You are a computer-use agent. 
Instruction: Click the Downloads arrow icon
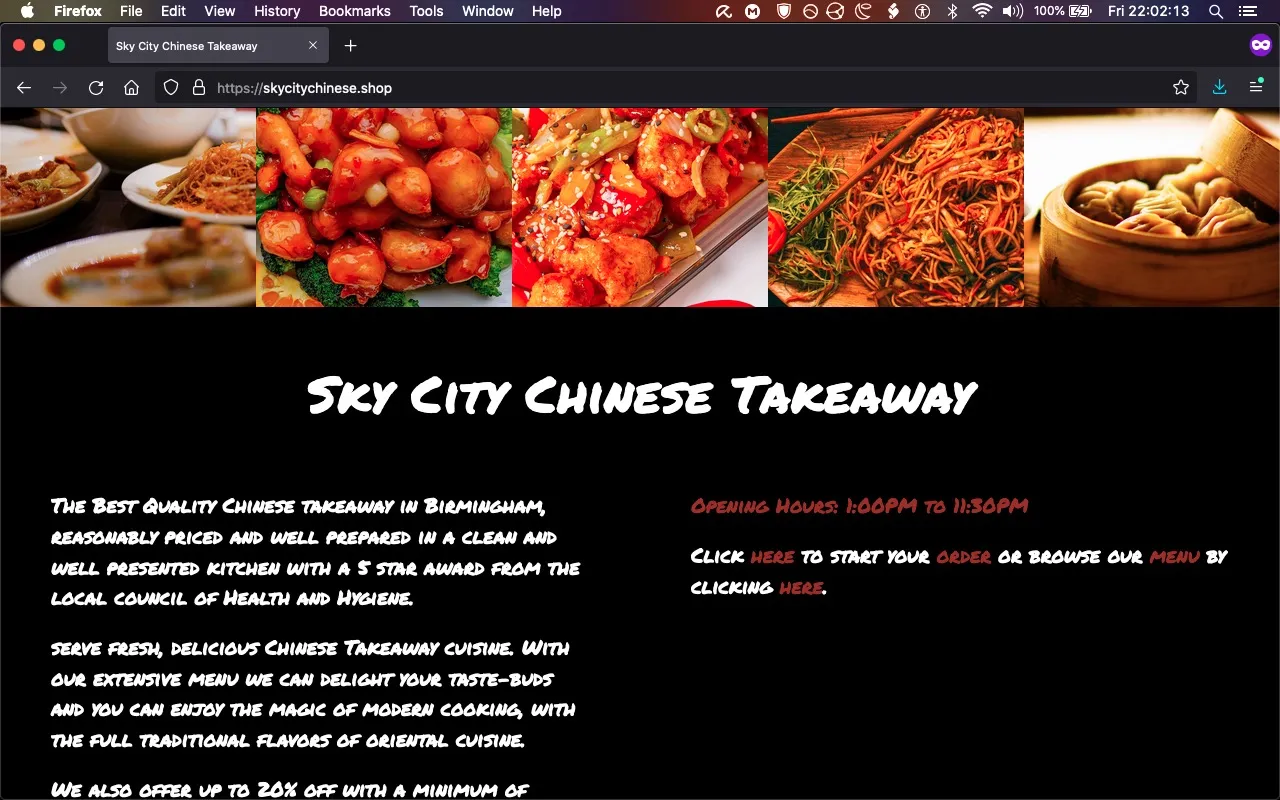(1219, 87)
